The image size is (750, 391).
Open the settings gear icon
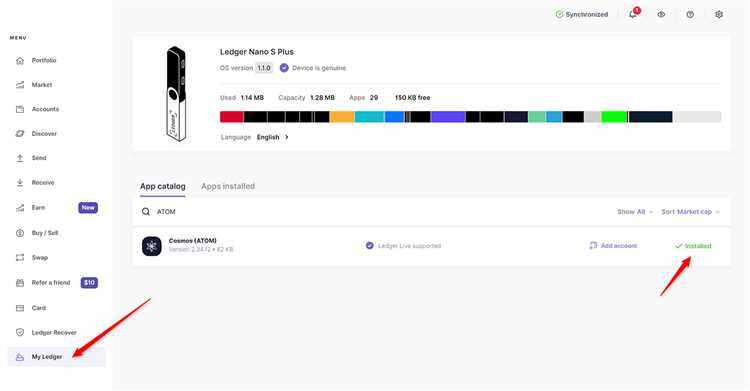pos(718,14)
